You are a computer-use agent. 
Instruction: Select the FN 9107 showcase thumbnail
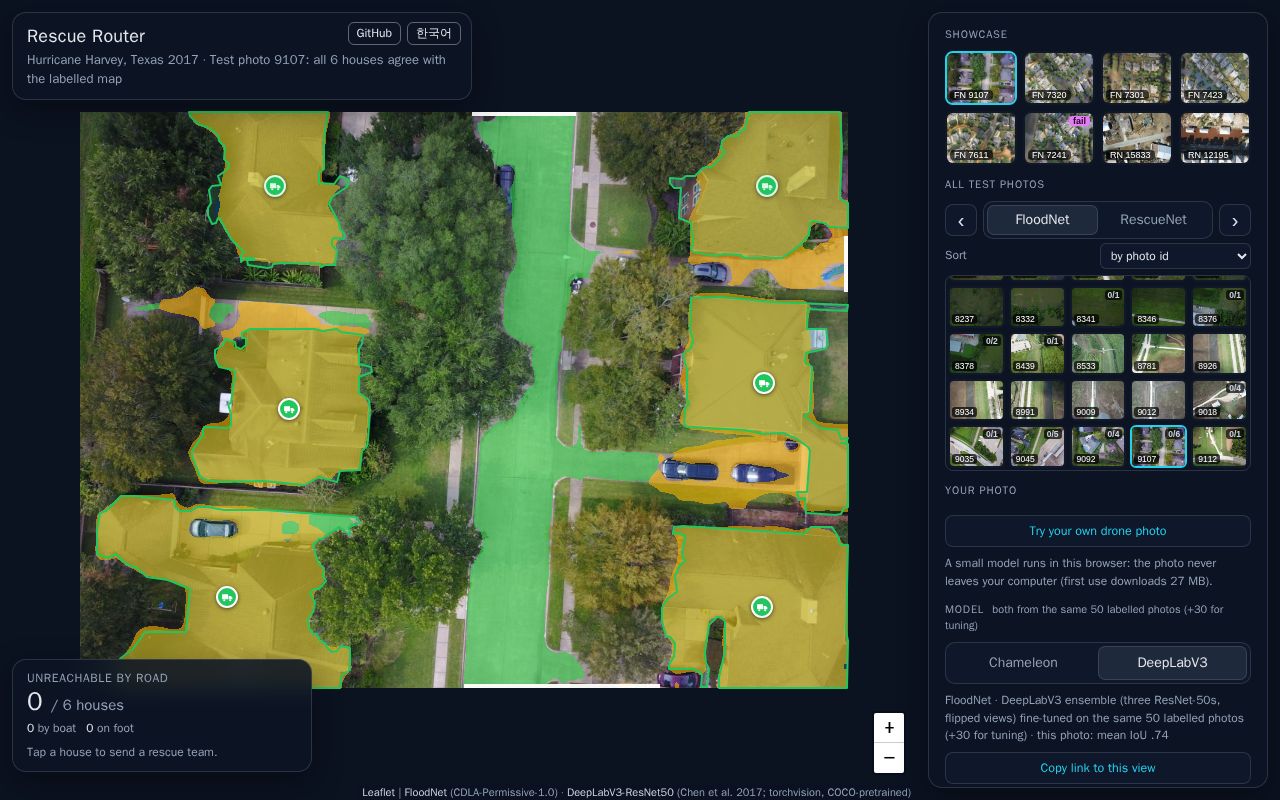(x=981, y=78)
